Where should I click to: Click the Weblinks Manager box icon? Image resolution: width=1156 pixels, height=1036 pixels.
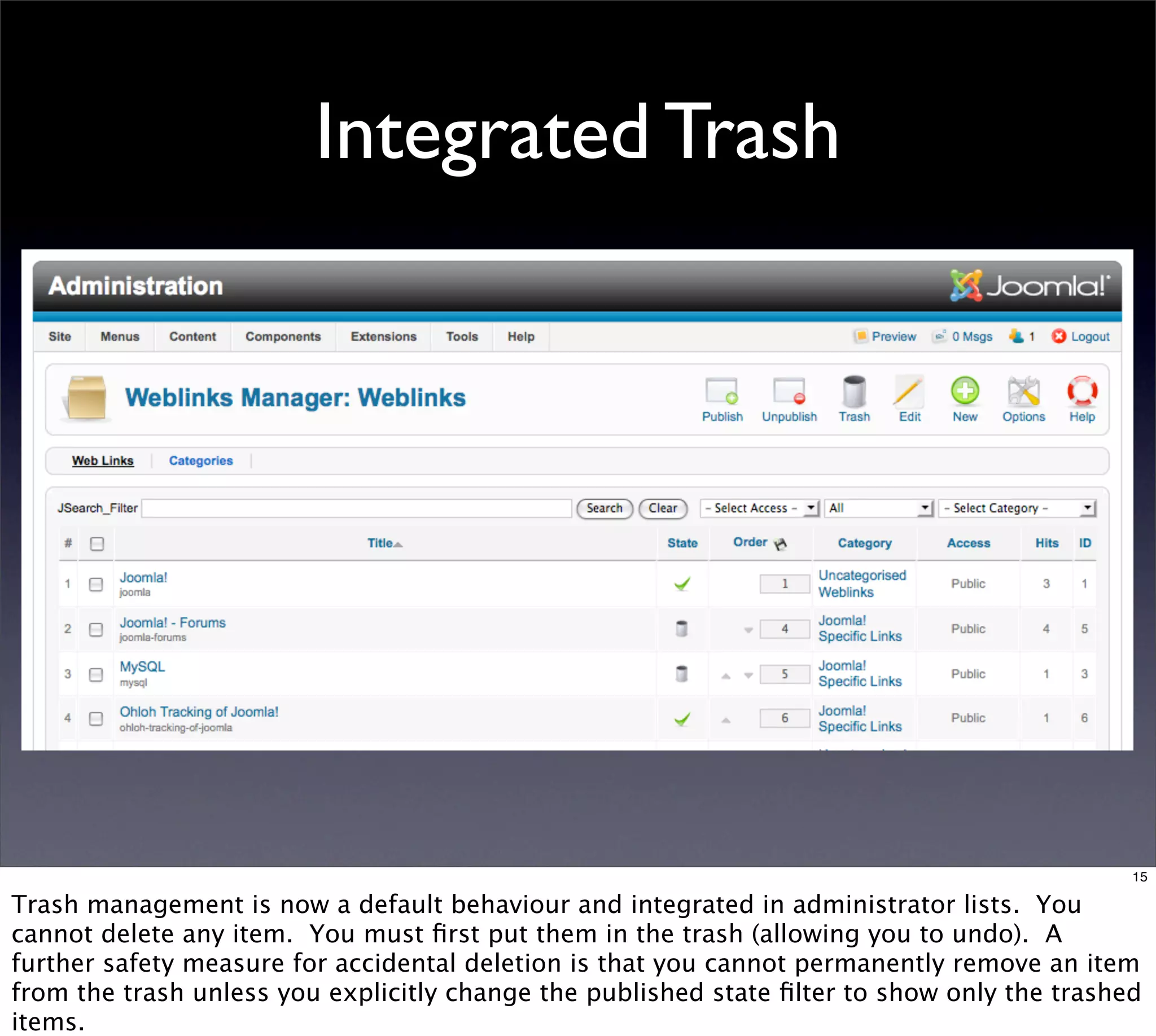click(85, 397)
